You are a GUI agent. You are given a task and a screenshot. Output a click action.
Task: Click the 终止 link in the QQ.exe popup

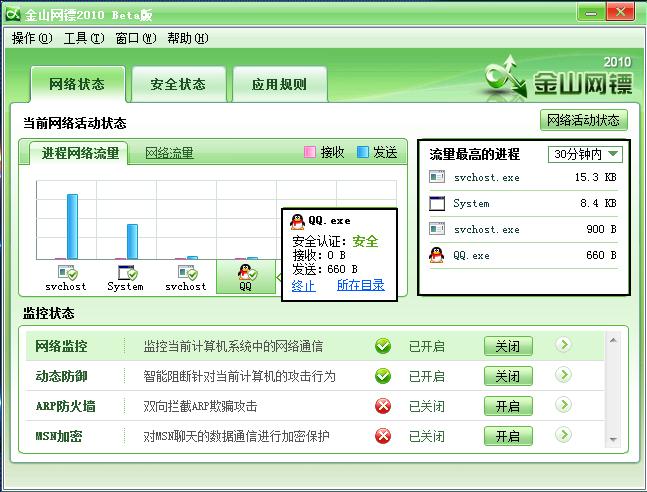(x=303, y=285)
